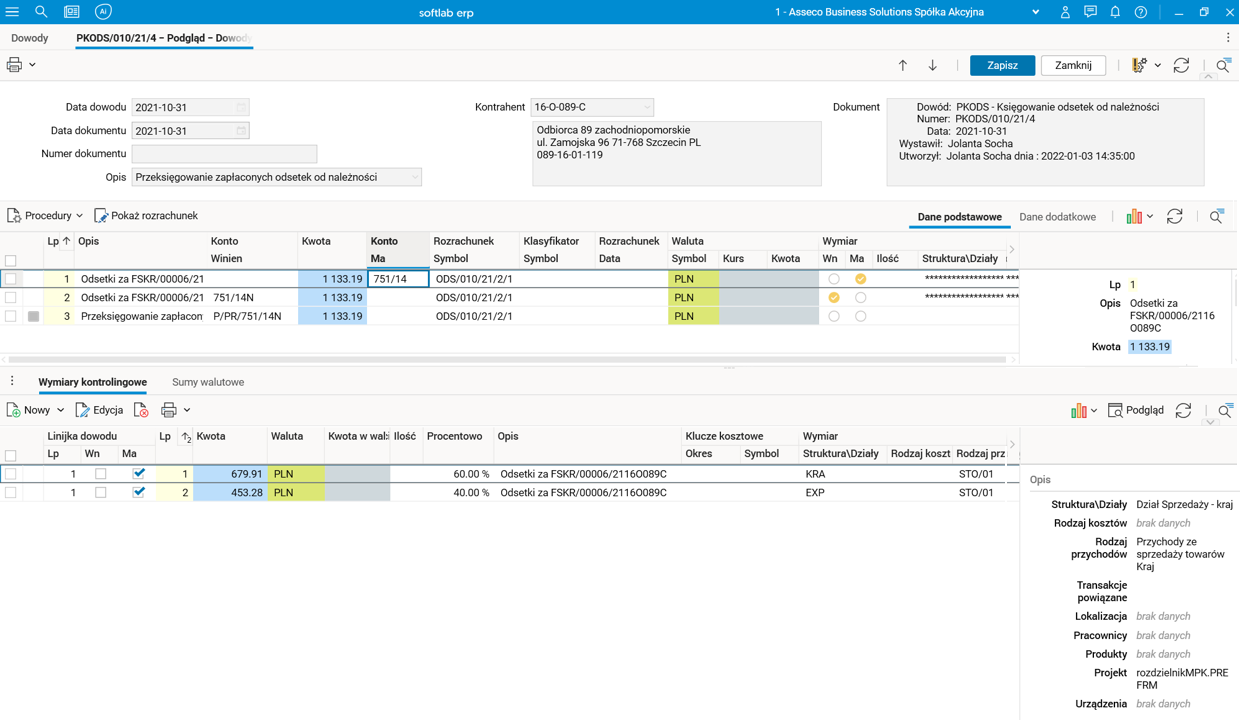Expand the Opis description dropdown
This screenshot has width=1240, height=720.
click(414, 177)
